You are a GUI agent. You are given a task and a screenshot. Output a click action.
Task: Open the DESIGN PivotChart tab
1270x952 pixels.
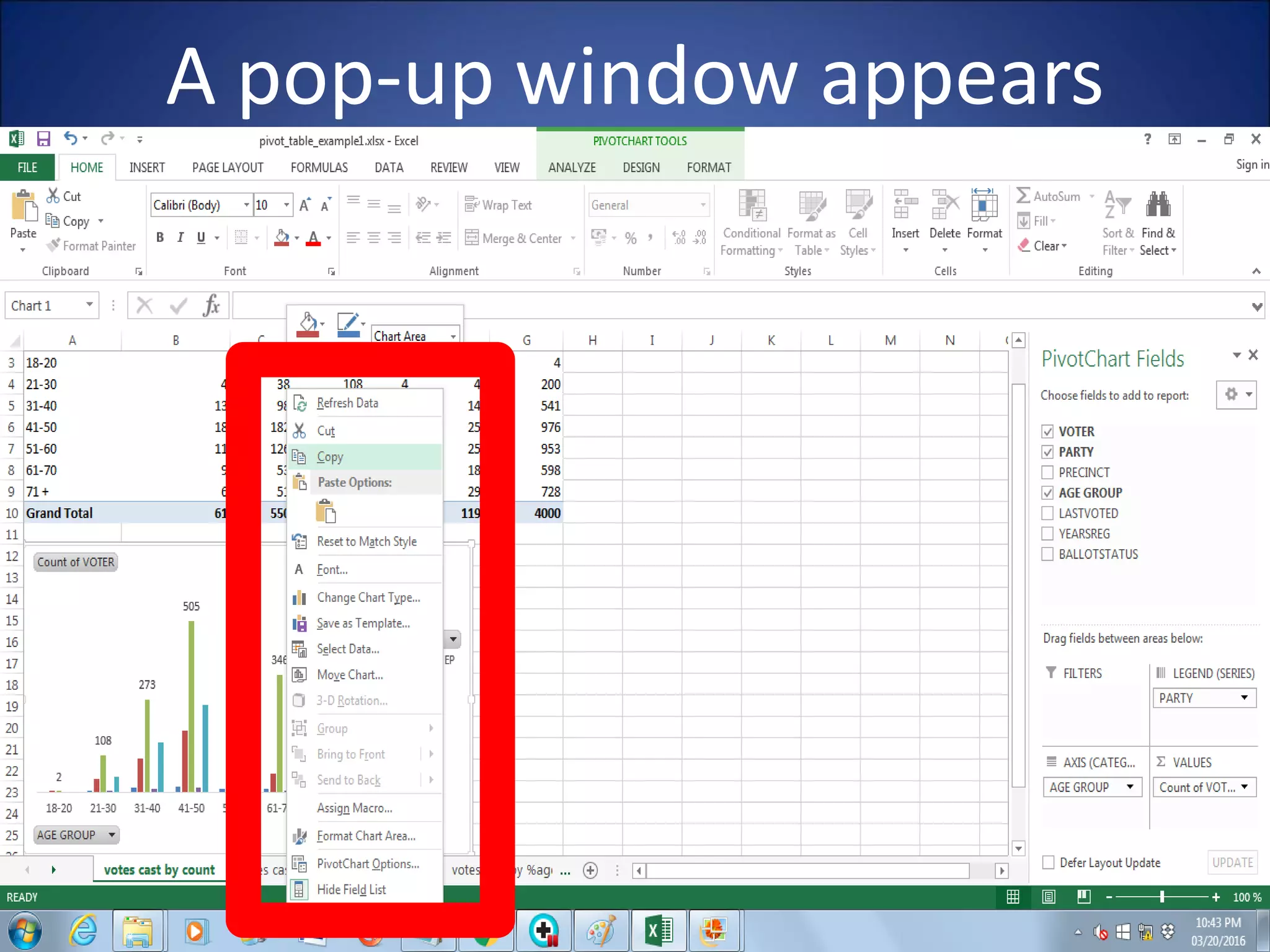(x=641, y=167)
